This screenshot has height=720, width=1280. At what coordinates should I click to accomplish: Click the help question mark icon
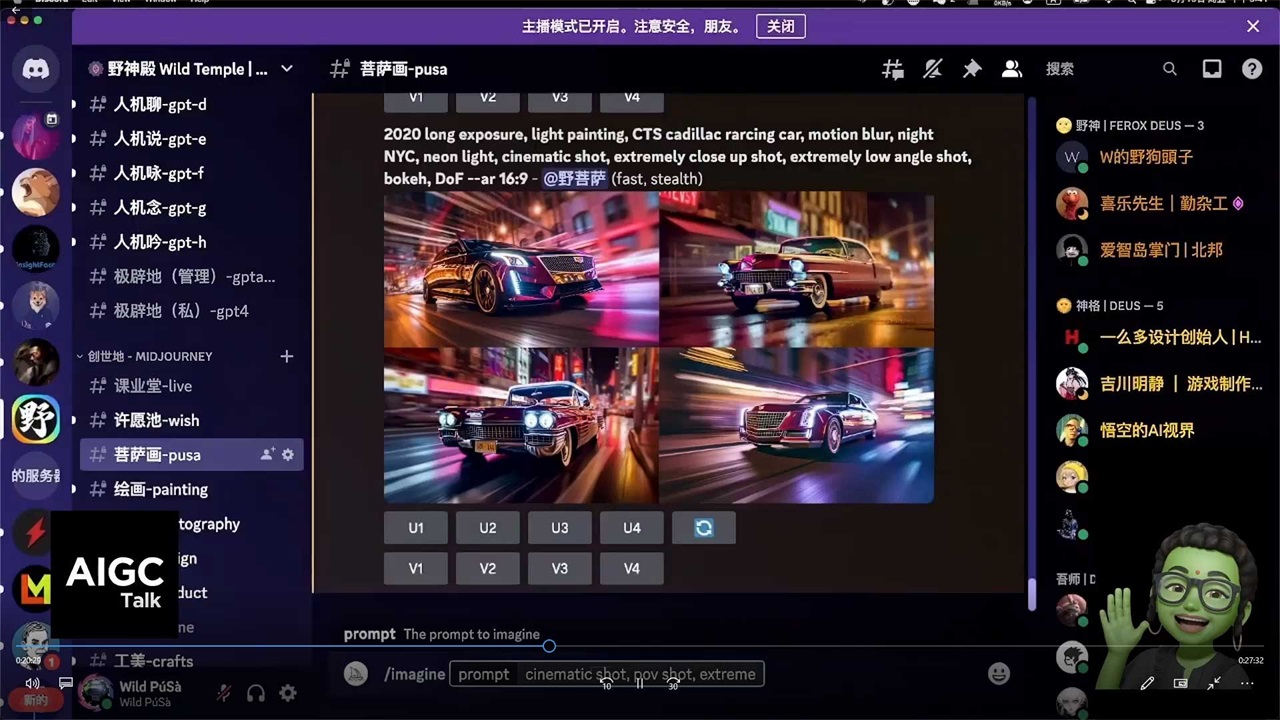click(1252, 69)
